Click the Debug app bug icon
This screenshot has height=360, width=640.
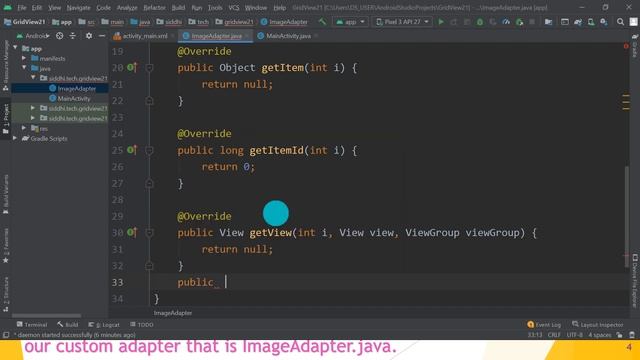click(x=480, y=22)
